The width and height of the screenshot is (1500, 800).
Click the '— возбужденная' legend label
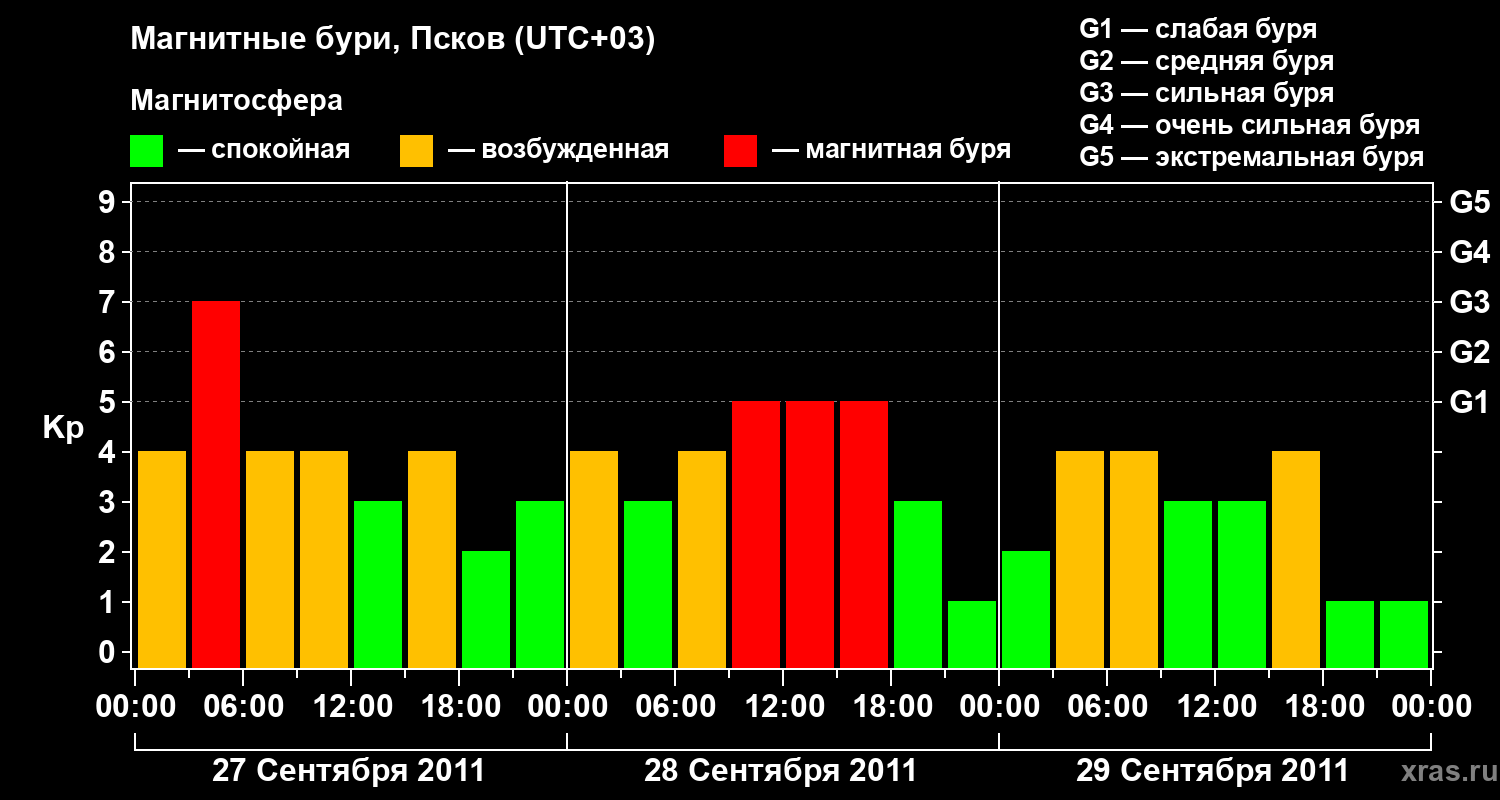click(x=559, y=151)
